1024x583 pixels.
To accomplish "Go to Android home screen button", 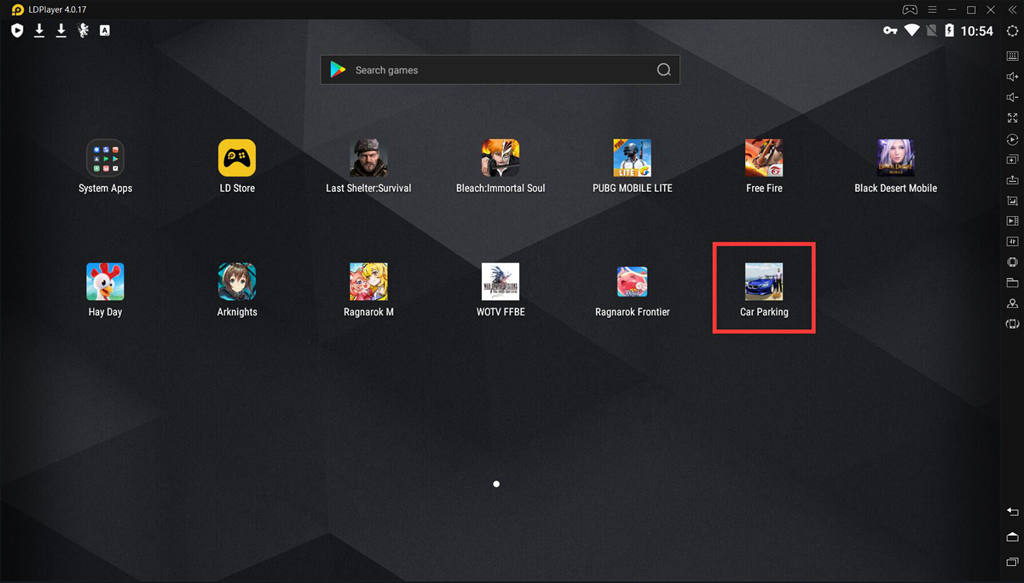I will [1012, 537].
